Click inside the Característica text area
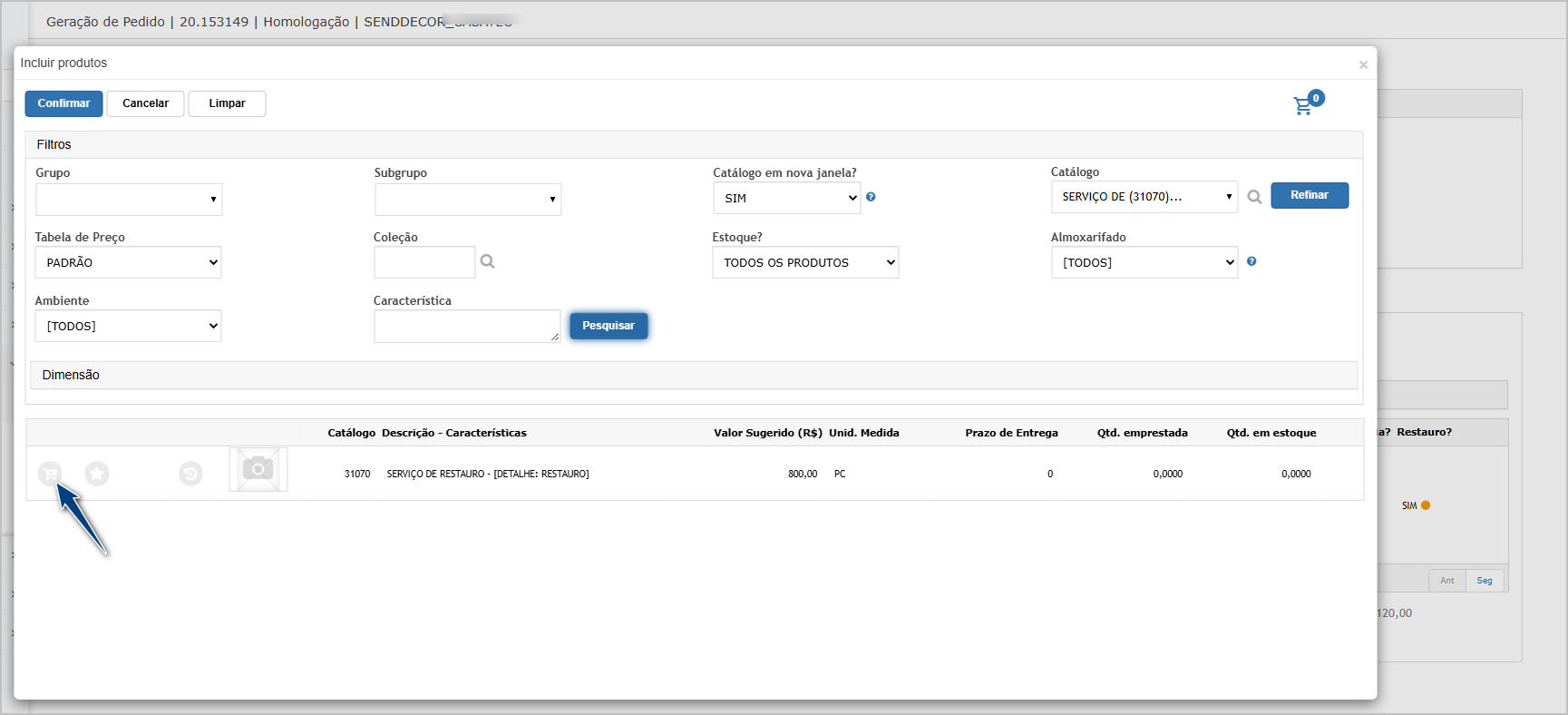The width and height of the screenshot is (1568, 715). (467, 327)
